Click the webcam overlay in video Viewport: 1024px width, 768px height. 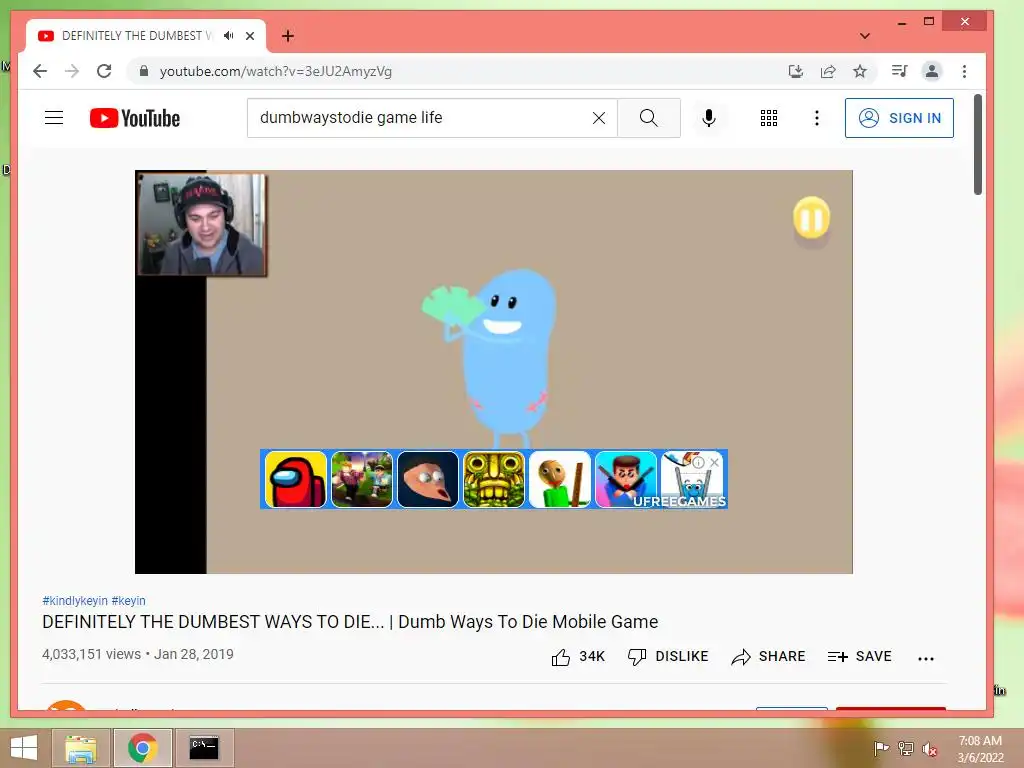pyautogui.click(x=202, y=224)
